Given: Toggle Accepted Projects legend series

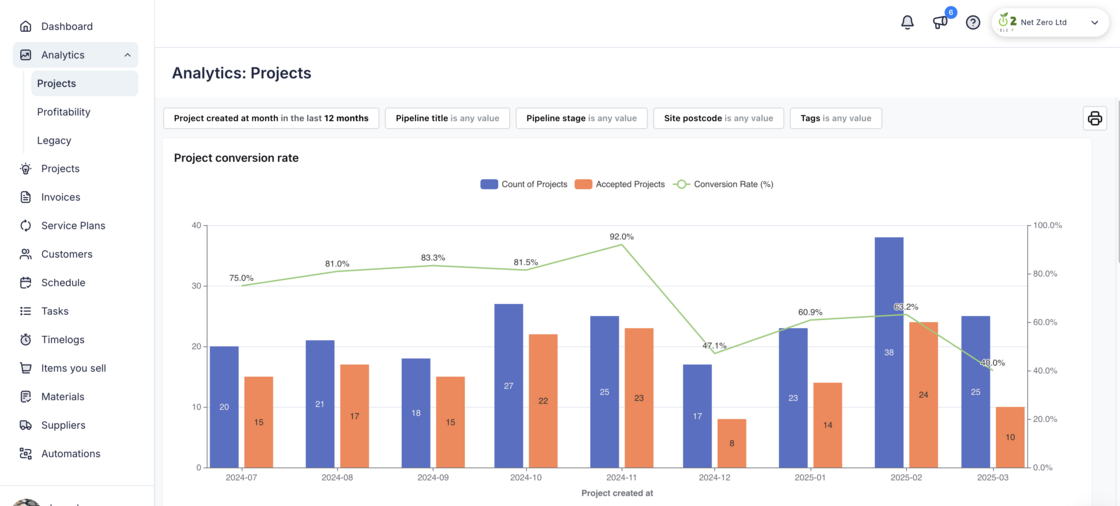Looking at the screenshot, I should point(620,184).
